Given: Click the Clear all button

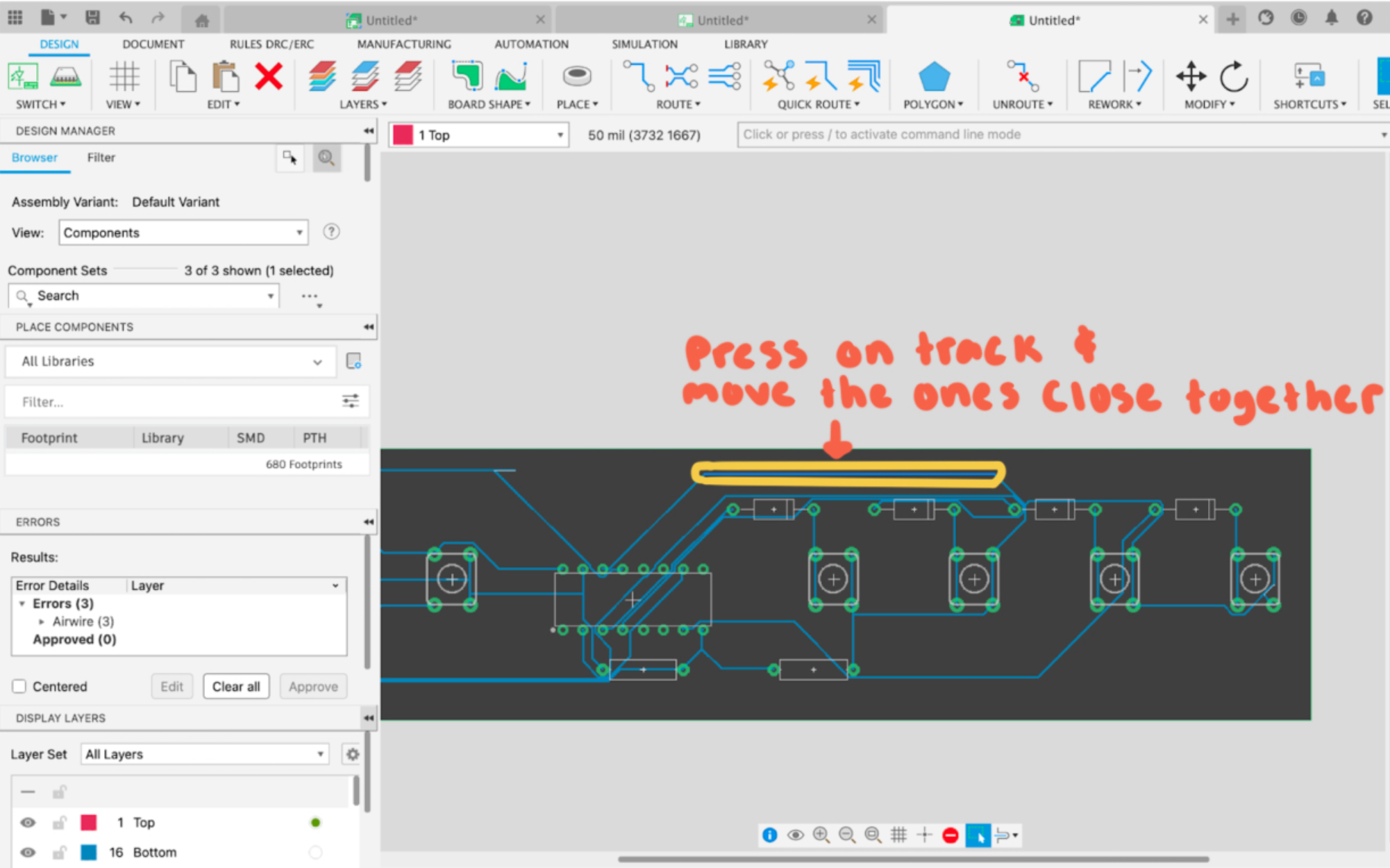Looking at the screenshot, I should pyautogui.click(x=236, y=686).
